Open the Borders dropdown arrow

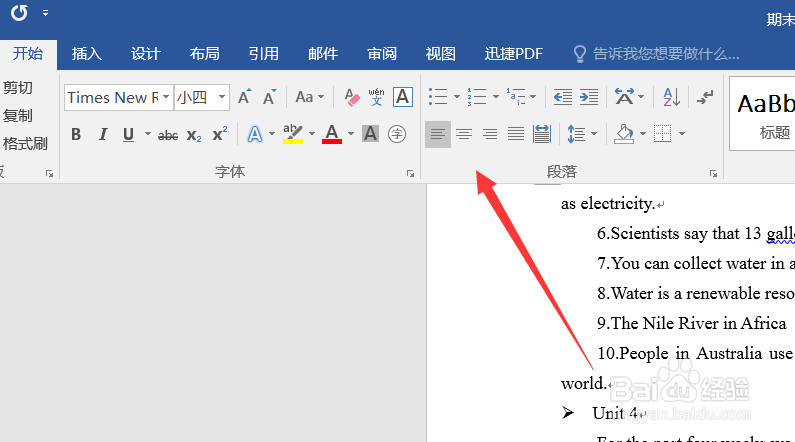coord(682,134)
